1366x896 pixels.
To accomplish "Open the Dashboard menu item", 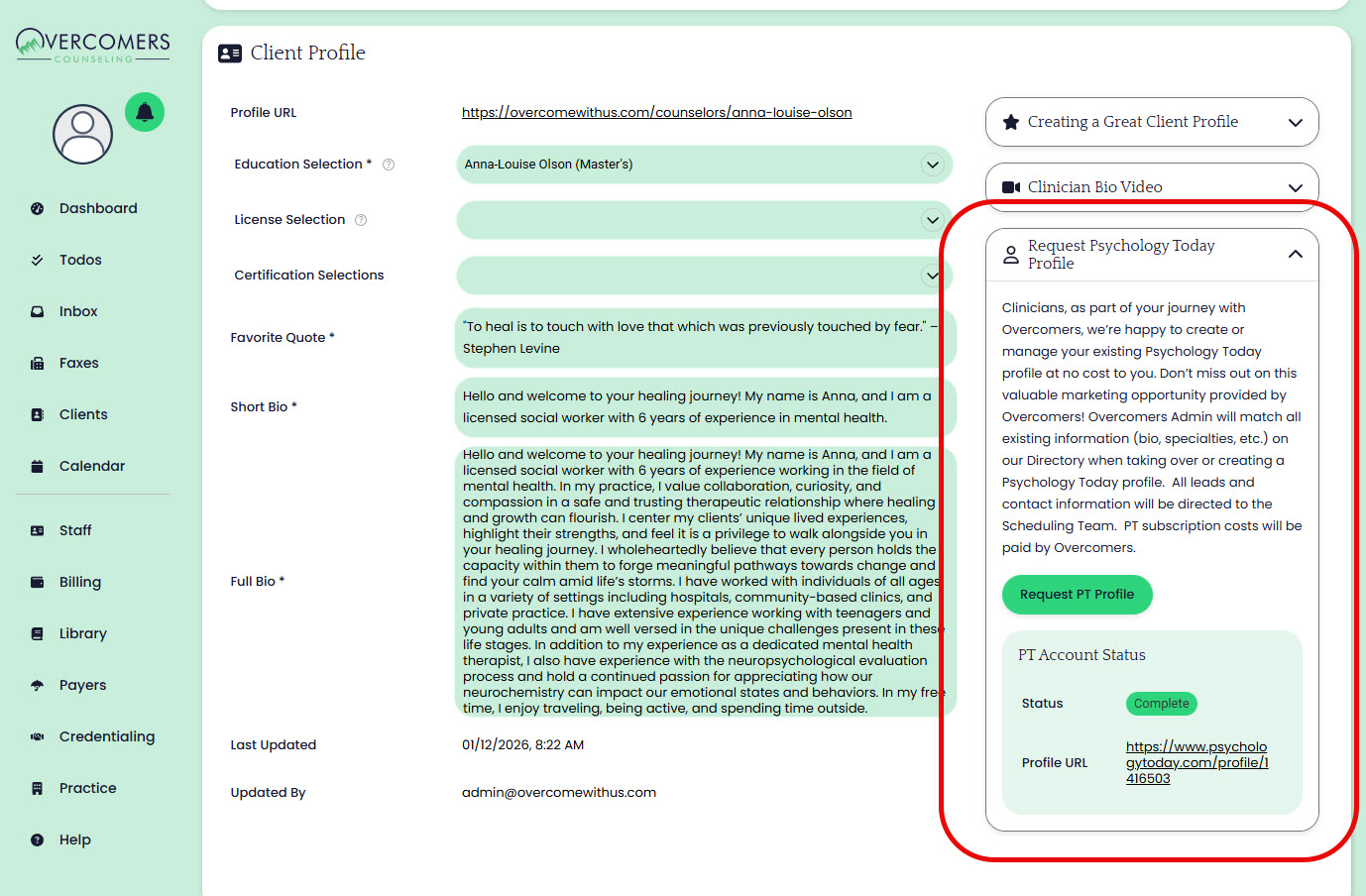I will (x=98, y=208).
